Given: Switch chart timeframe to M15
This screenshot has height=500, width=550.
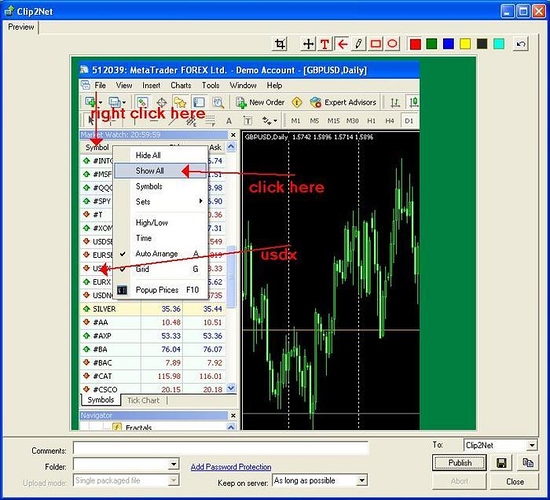Looking at the screenshot, I should (x=333, y=121).
